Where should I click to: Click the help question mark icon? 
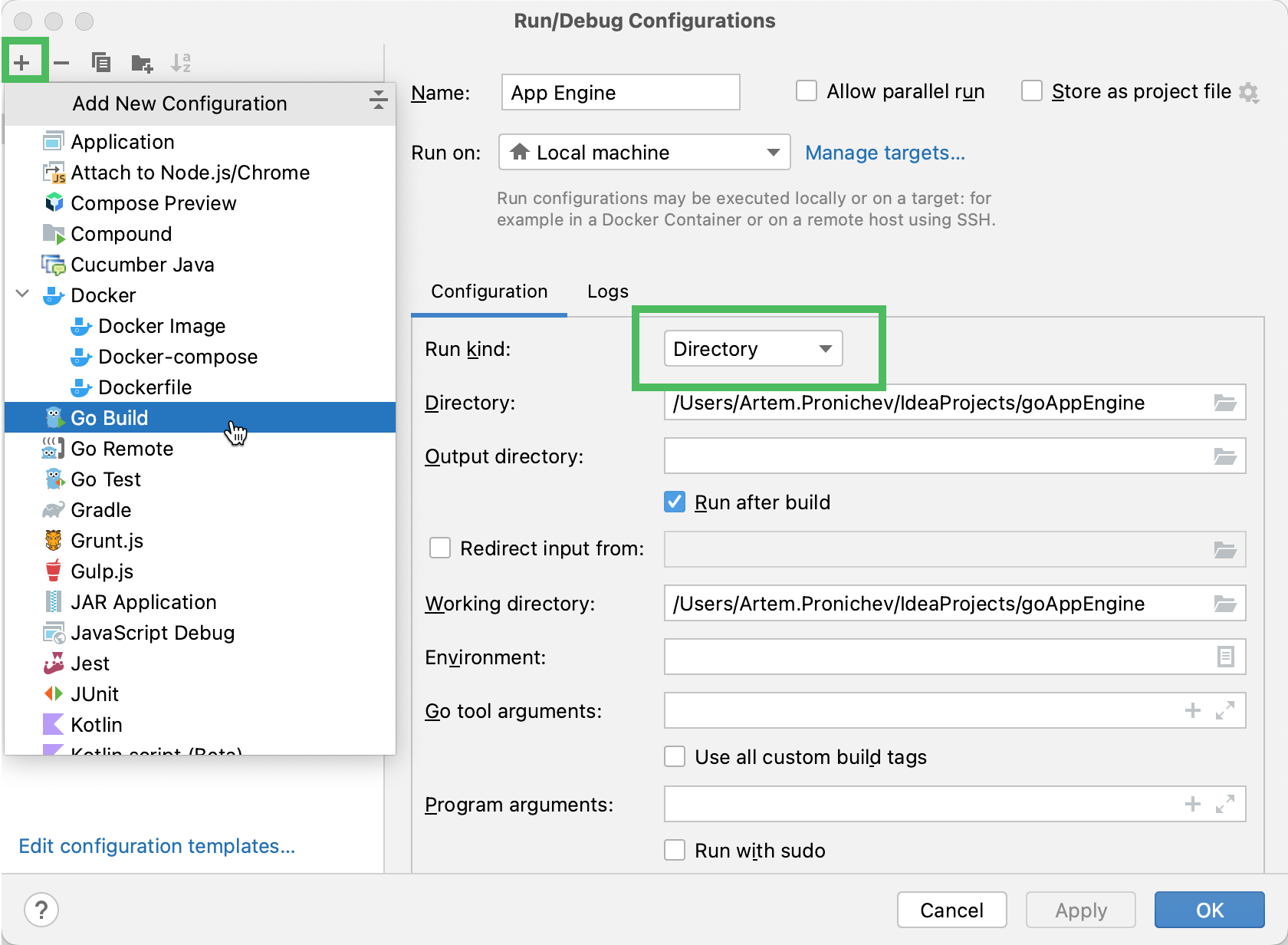pyautogui.click(x=41, y=910)
